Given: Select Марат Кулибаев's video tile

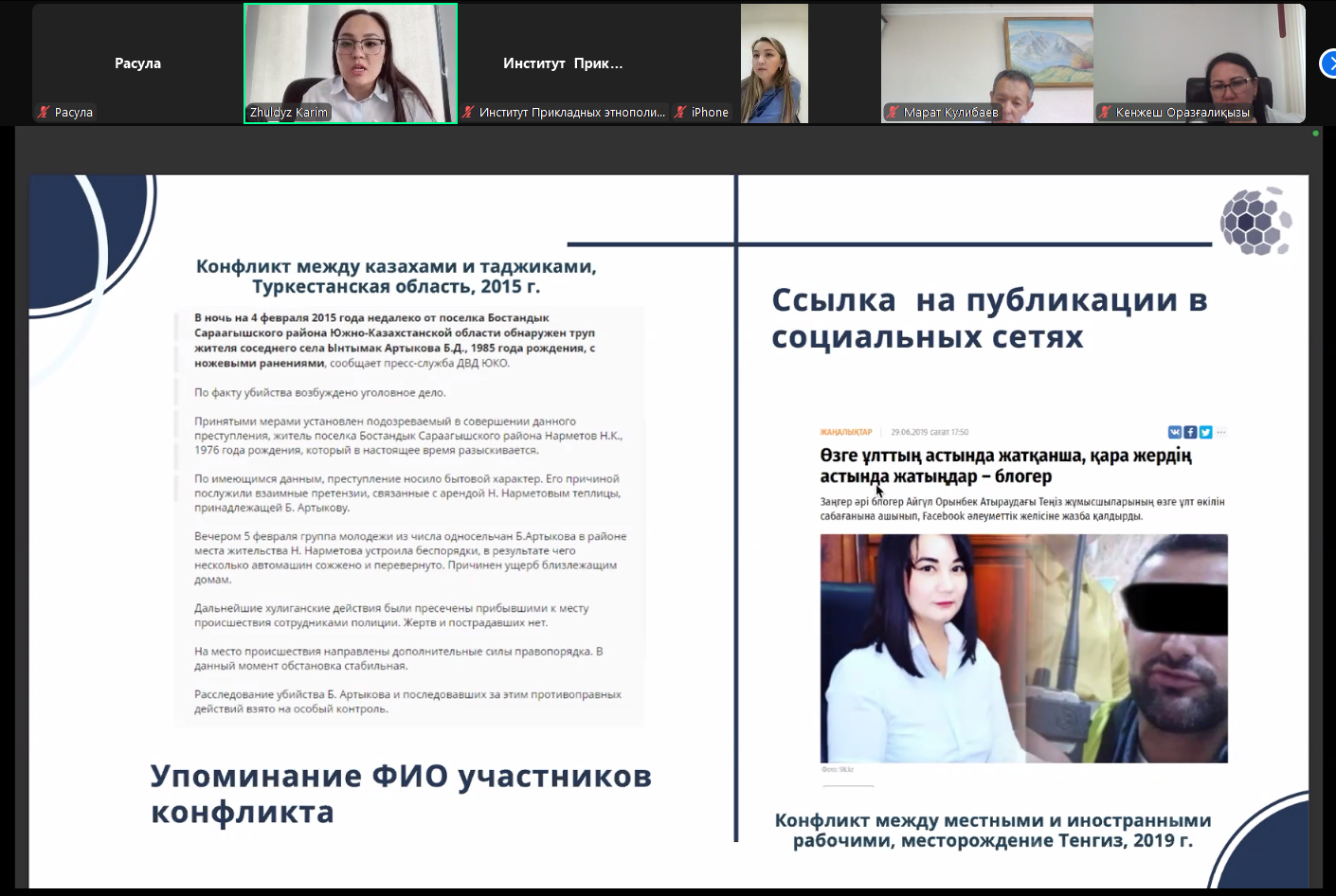Looking at the screenshot, I should [987, 63].
